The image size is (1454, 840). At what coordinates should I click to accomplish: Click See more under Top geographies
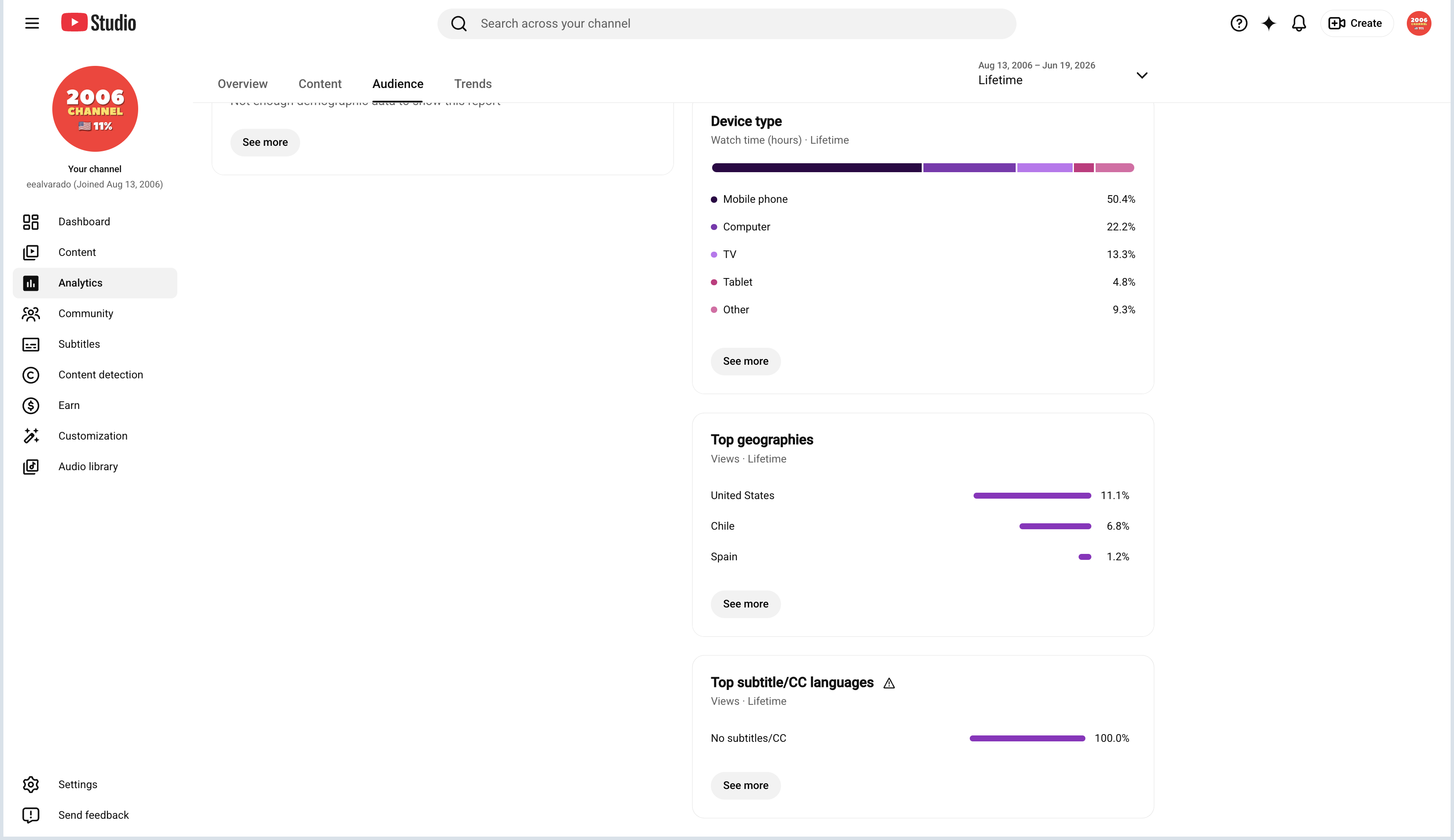click(745, 604)
